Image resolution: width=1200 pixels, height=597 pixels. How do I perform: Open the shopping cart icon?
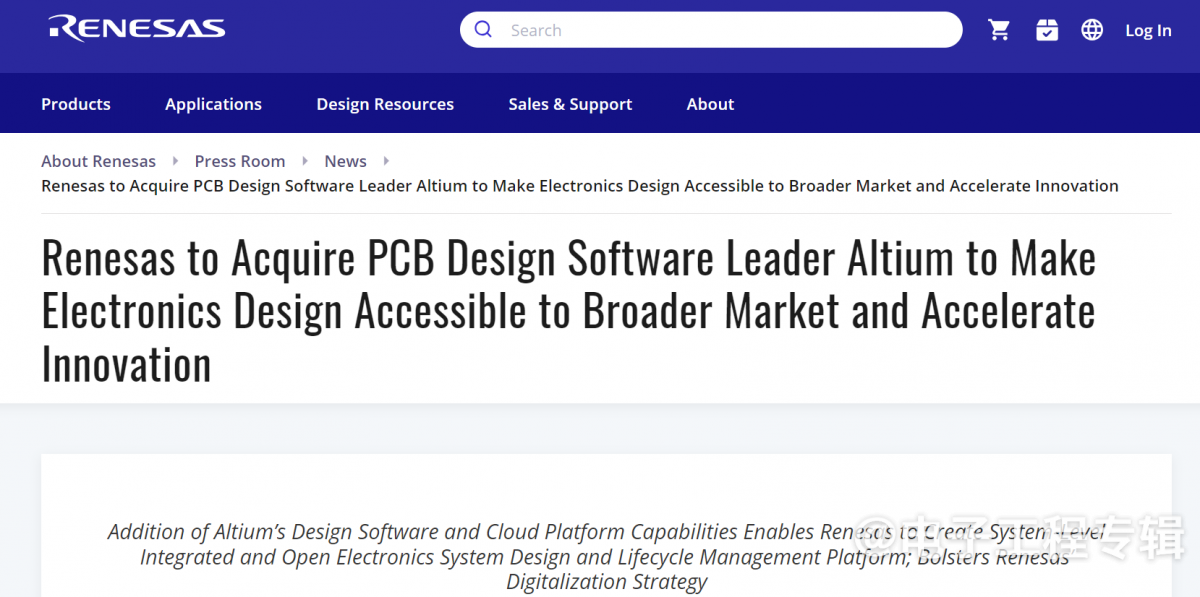999,30
